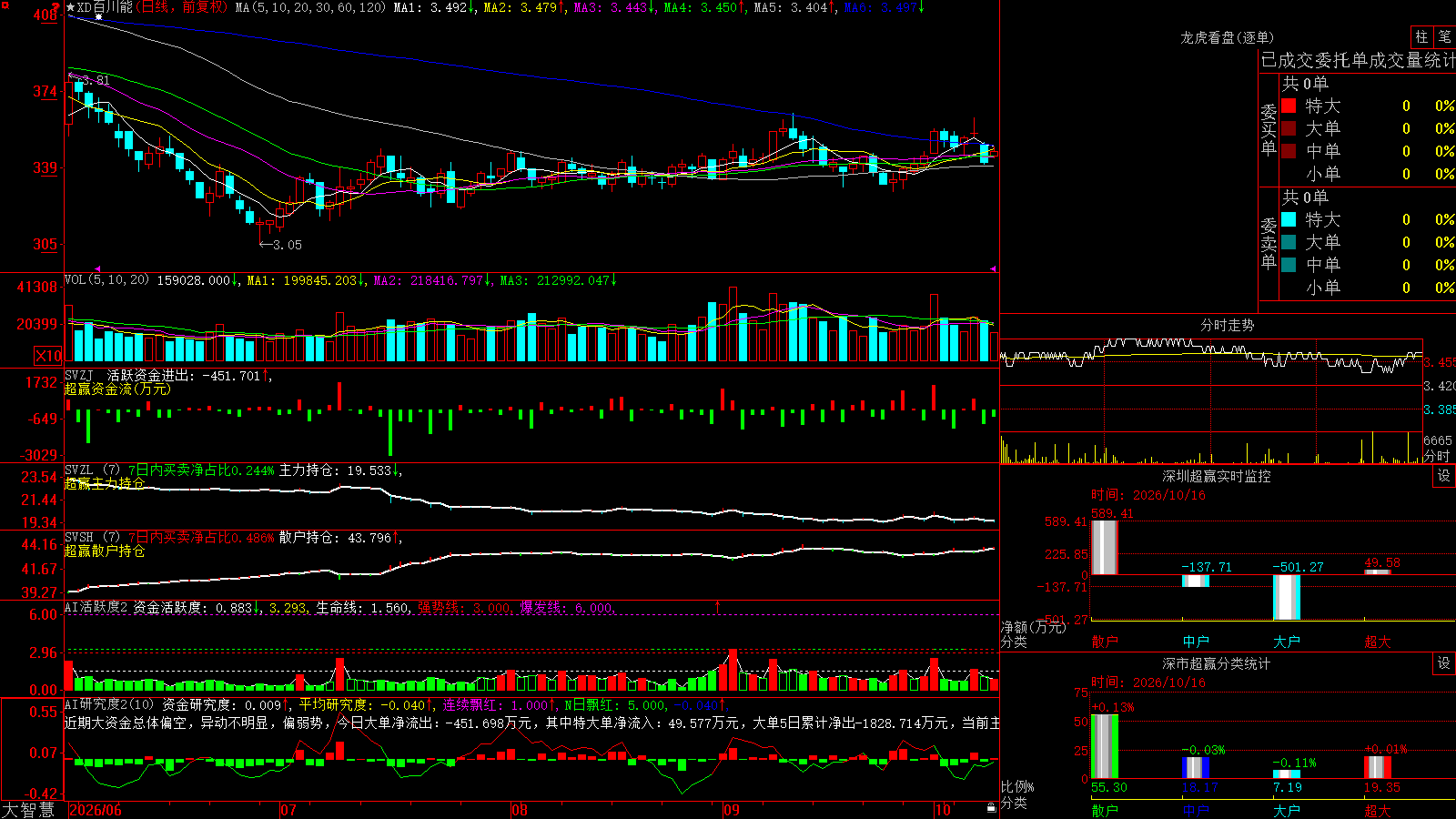Click the 大户 bar showing -501.27

click(x=1287, y=597)
